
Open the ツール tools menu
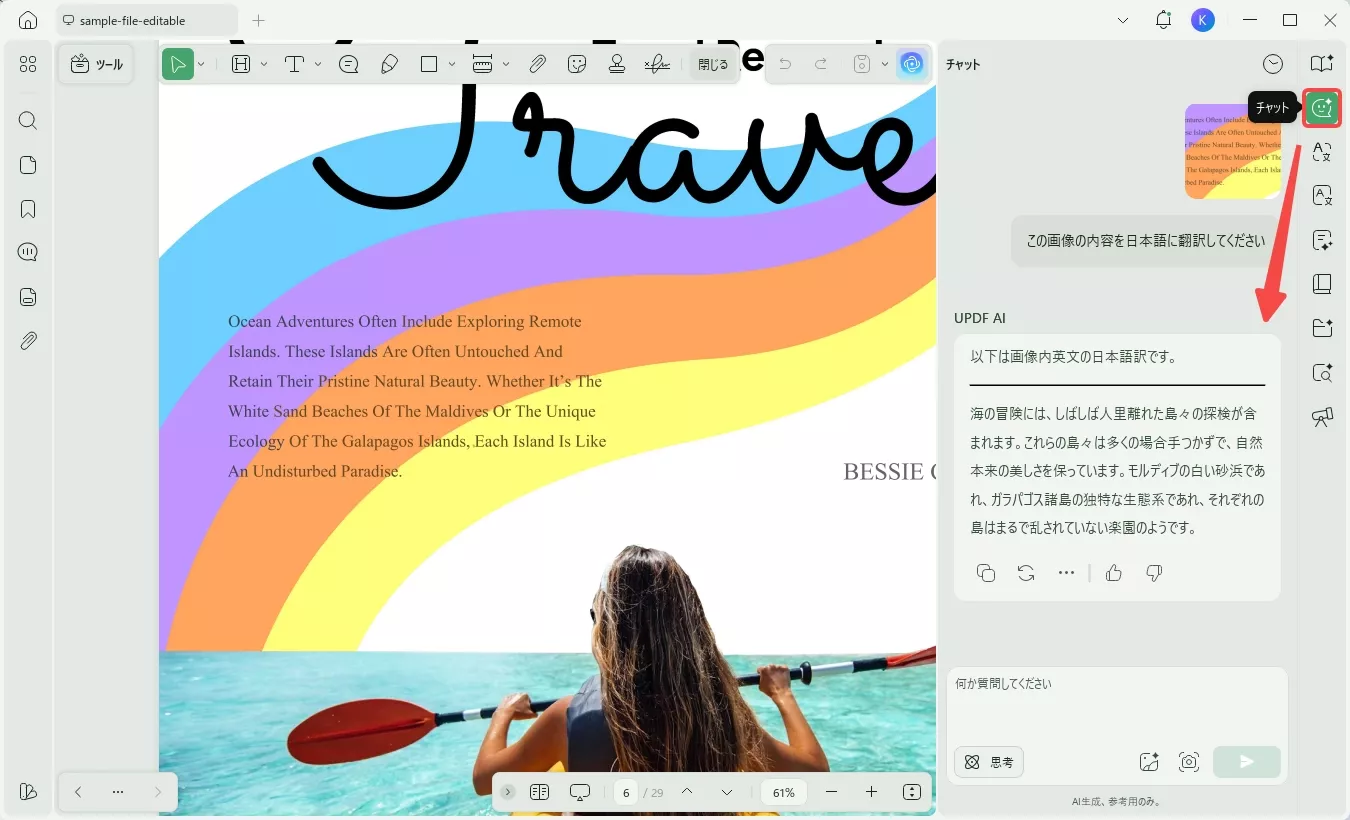click(96, 64)
